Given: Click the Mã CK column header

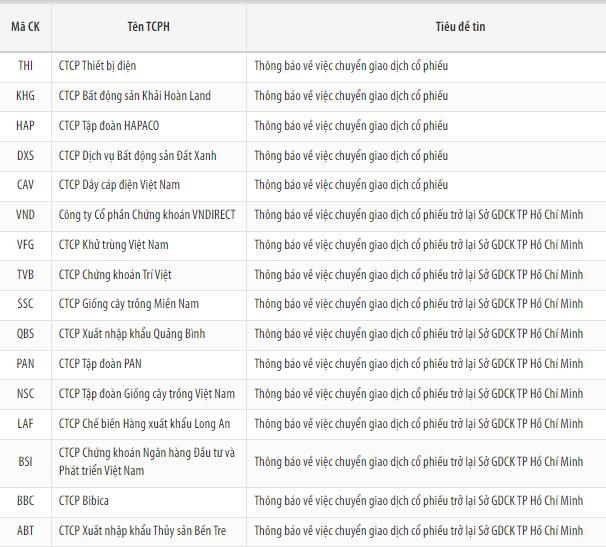Looking at the screenshot, I should point(25,27).
